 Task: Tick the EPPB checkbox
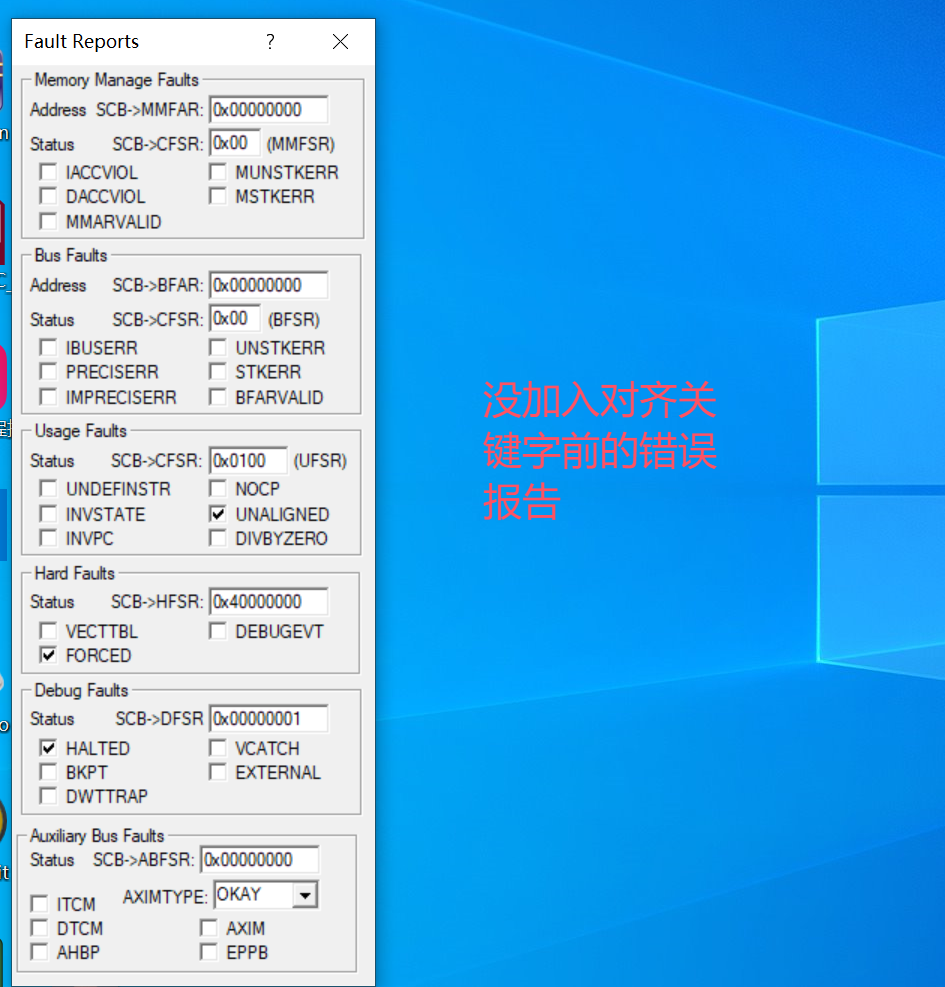coord(209,952)
